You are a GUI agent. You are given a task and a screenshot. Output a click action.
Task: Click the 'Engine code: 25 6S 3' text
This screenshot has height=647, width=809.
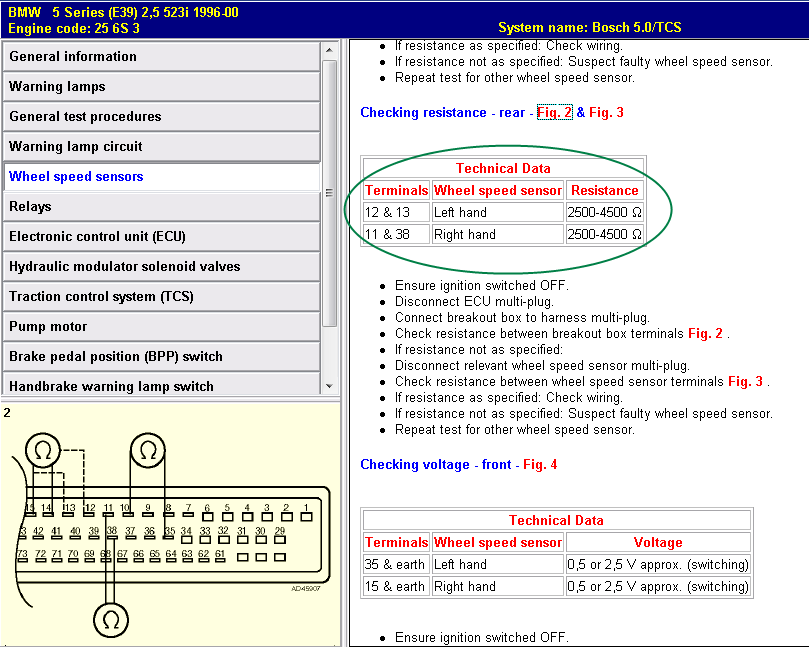(74, 28)
